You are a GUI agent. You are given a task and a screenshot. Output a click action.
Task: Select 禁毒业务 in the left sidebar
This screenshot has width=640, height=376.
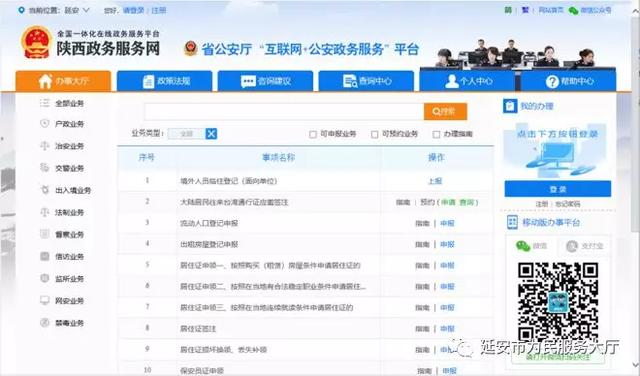[69, 323]
